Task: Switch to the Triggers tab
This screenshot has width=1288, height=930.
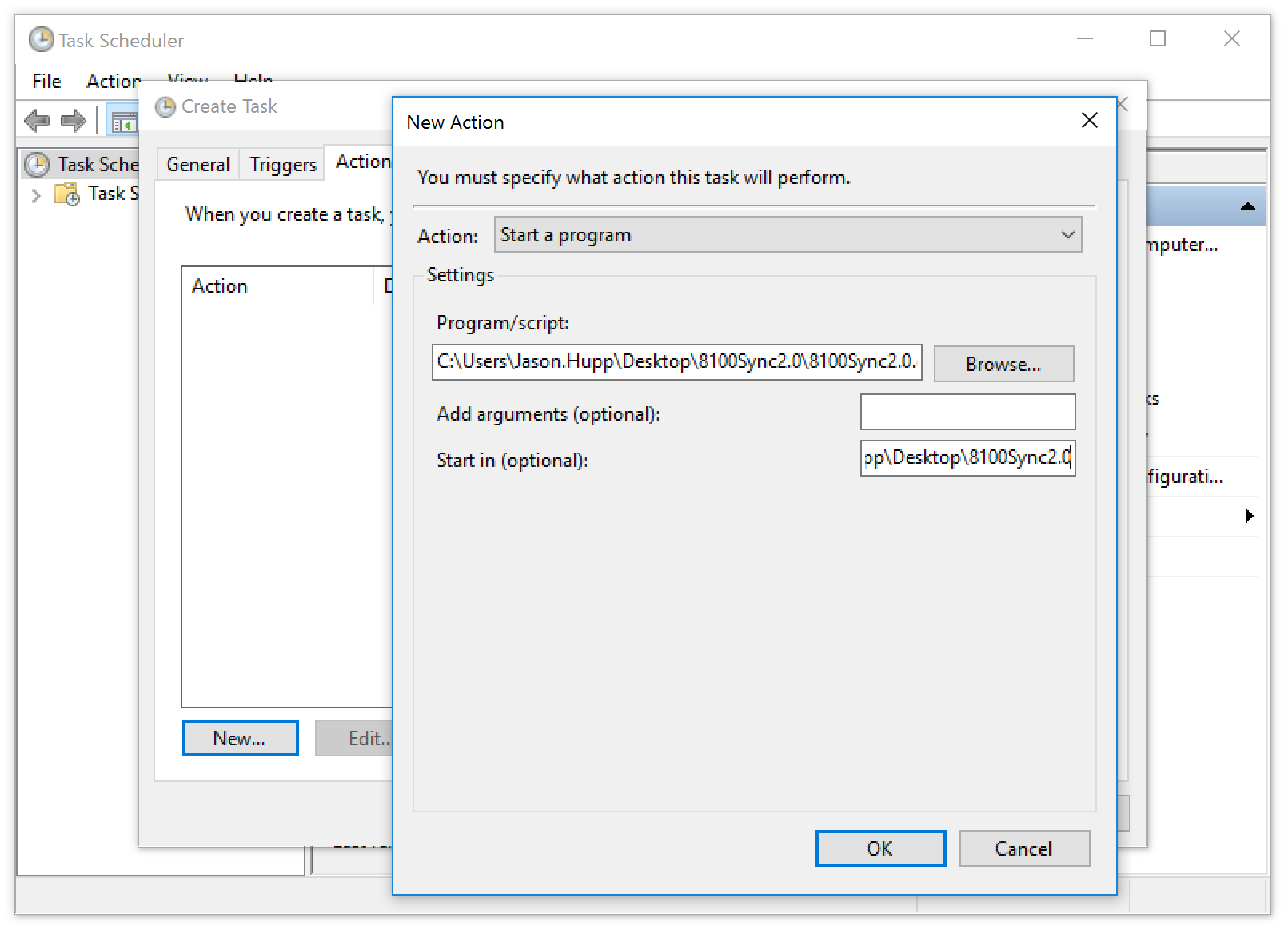Action: coord(282,164)
